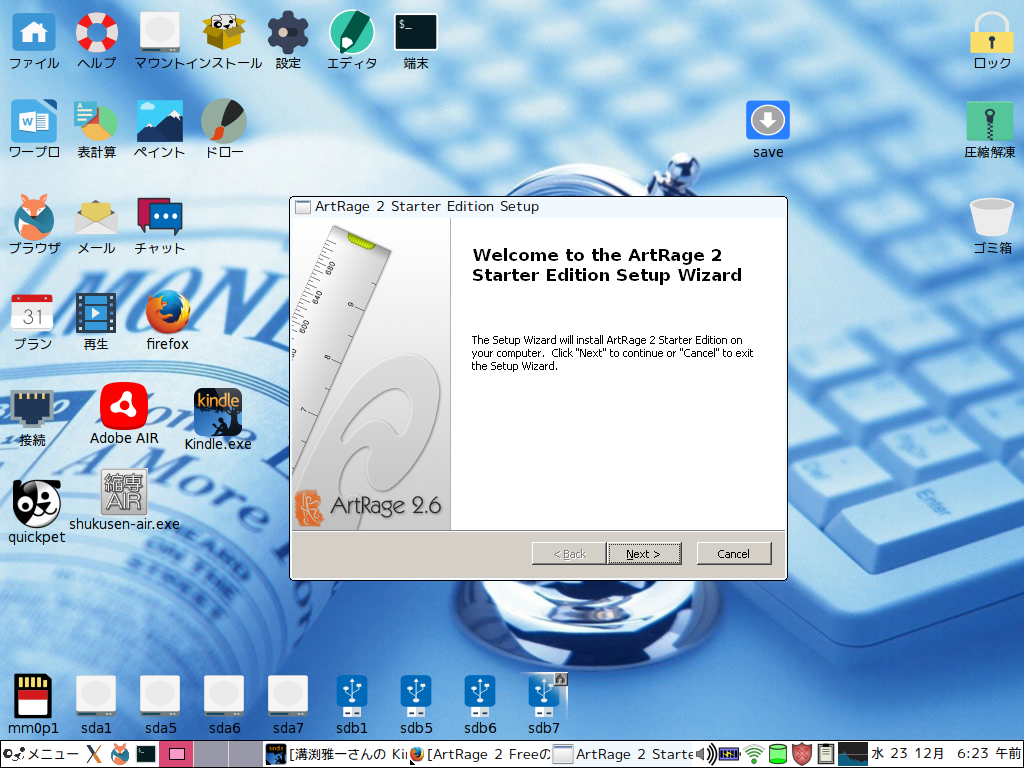1024x768 pixels.
Task: Click the disabled Back button
Action: (x=569, y=553)
